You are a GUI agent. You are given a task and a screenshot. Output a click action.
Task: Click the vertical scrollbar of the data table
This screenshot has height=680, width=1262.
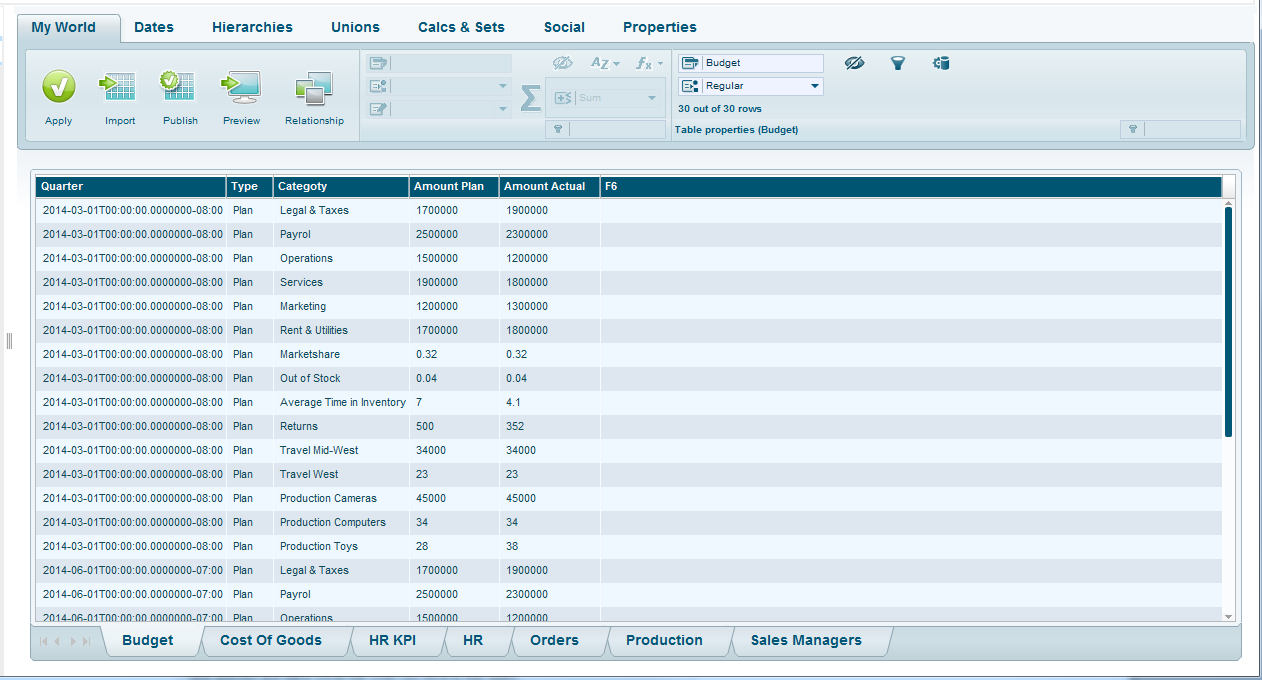point(1228,320)
